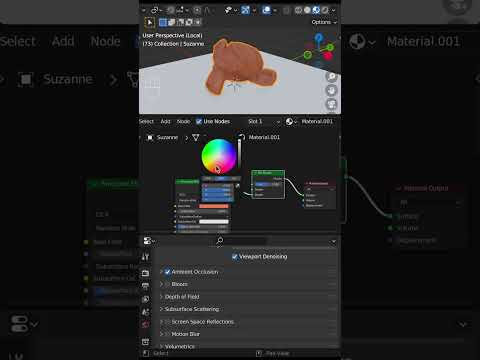Open the Scene properties tab icon
The image size is (480, 360).
145,312
